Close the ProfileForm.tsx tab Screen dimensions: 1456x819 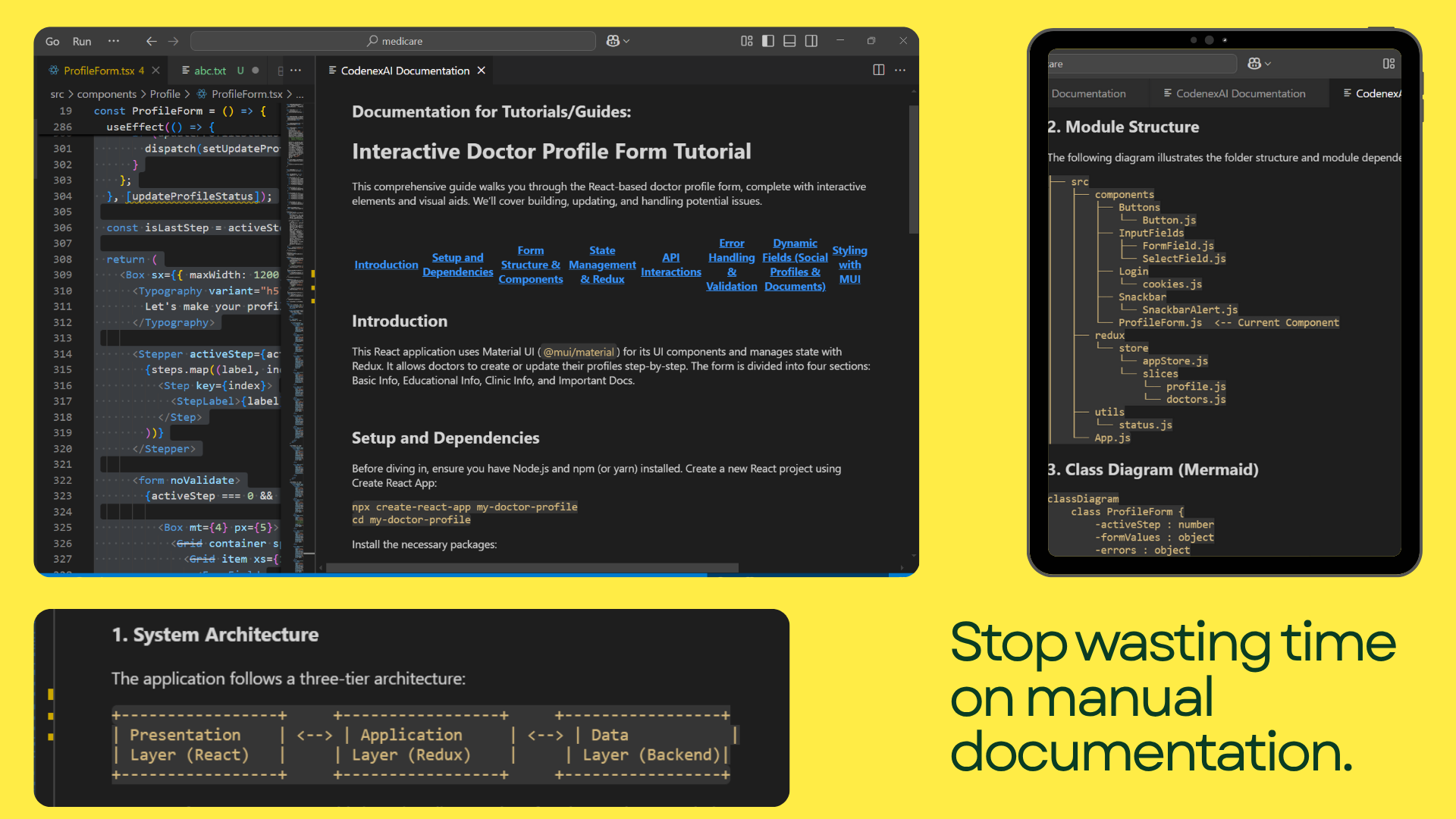[x=155, y=71]
